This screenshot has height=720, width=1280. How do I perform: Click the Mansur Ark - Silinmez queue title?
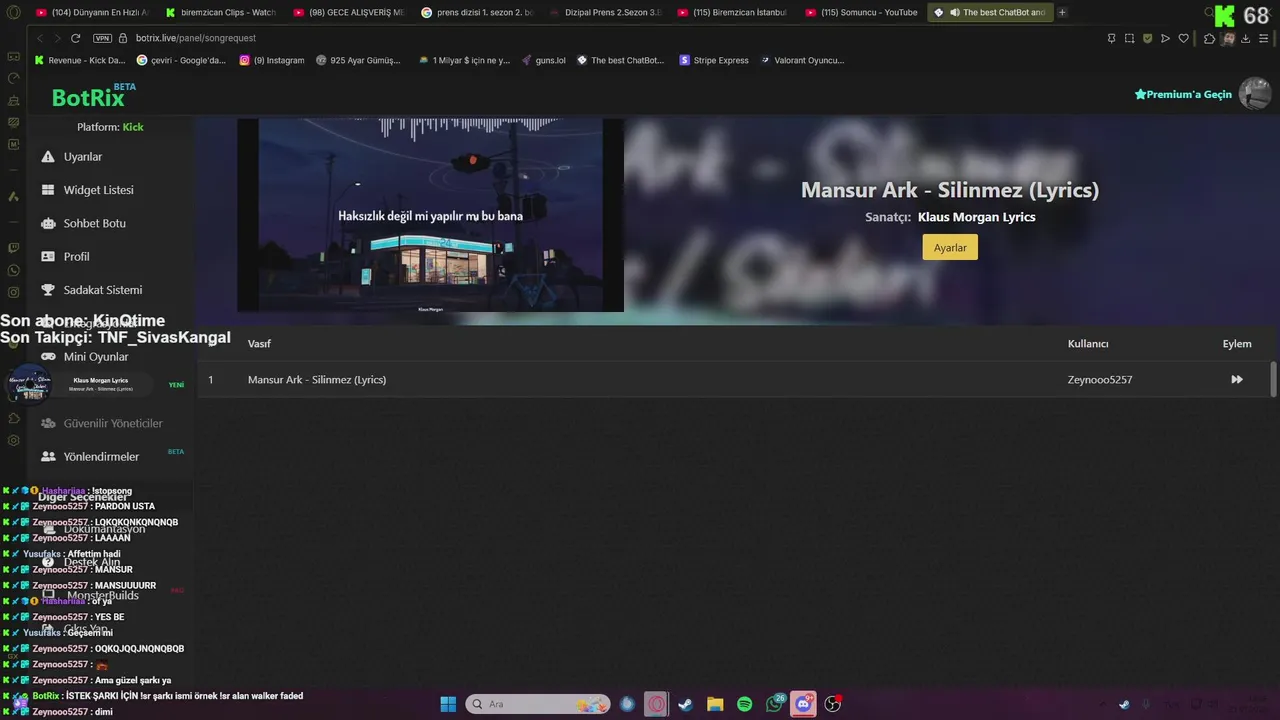click(x=317, y=380)
